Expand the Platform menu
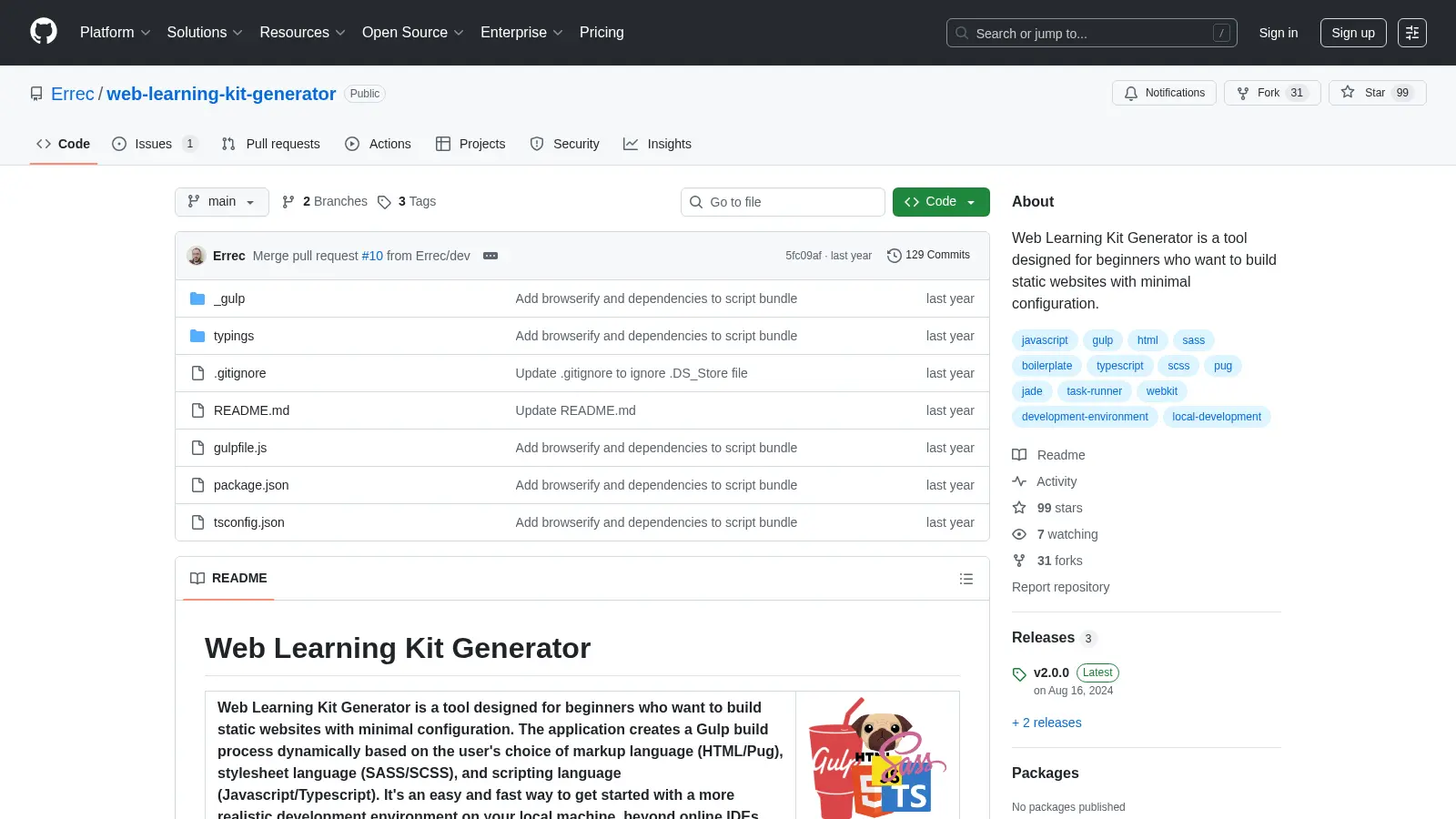The width and height of the screenshot is (1456, 819). coord(115,33)
